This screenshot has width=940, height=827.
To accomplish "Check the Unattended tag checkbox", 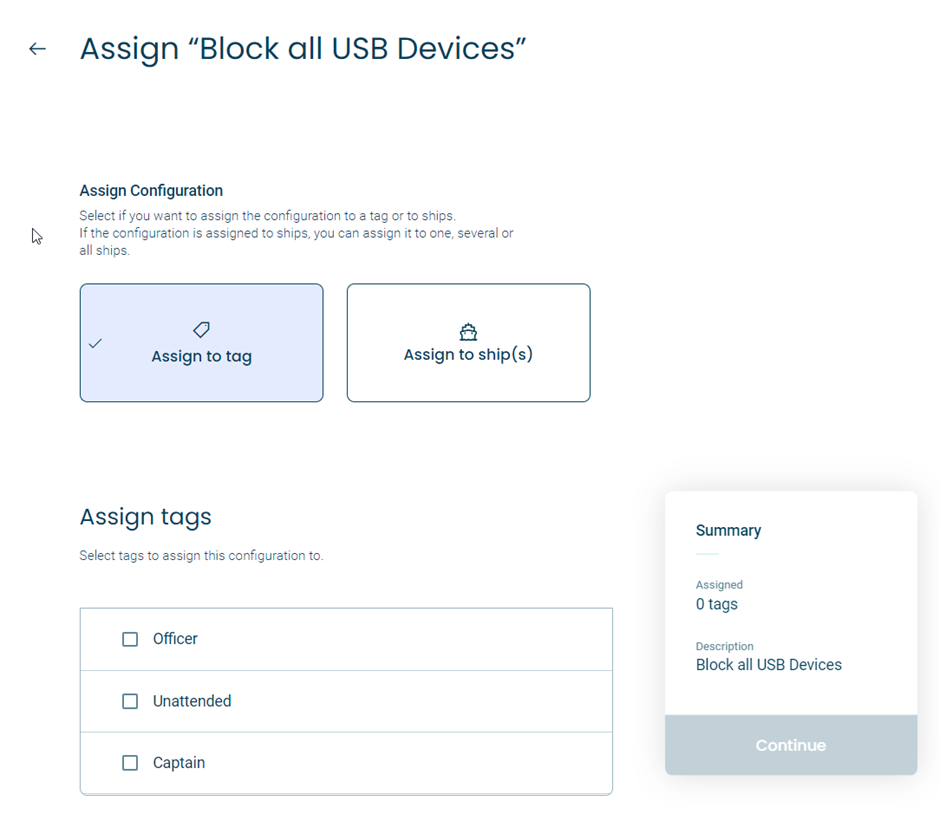I will (130, 701).
